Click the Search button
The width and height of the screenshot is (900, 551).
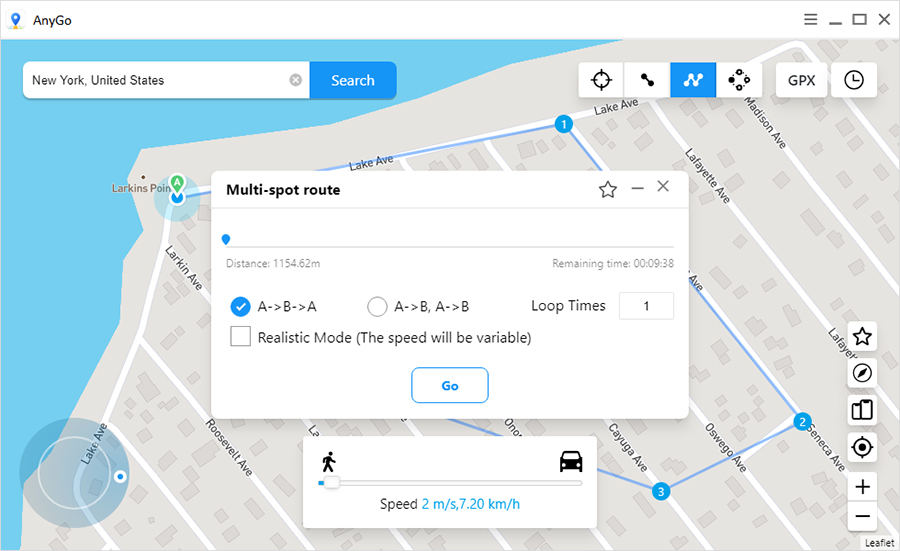352,80
